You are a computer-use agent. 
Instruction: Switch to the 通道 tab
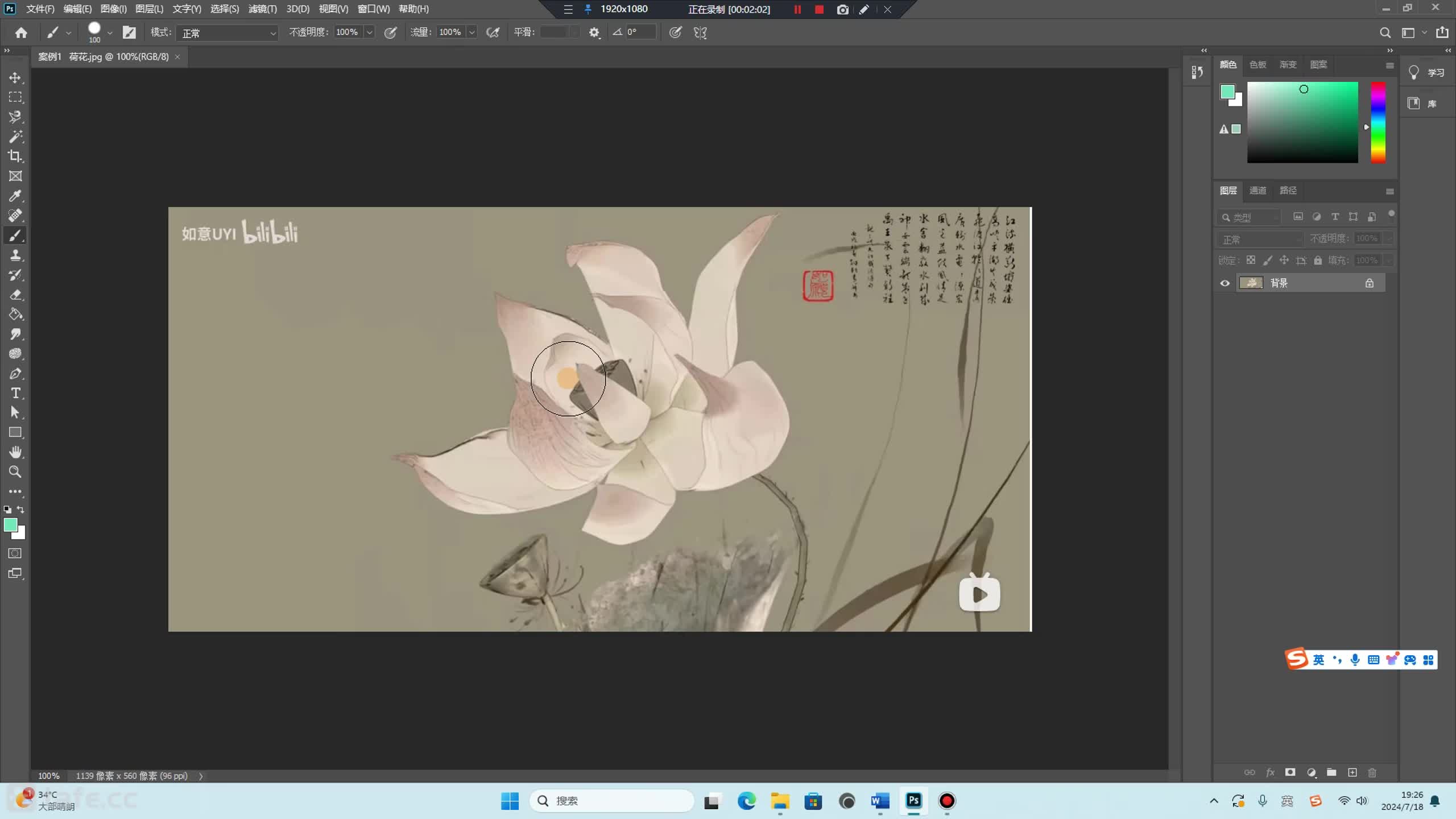point(1258,191)
